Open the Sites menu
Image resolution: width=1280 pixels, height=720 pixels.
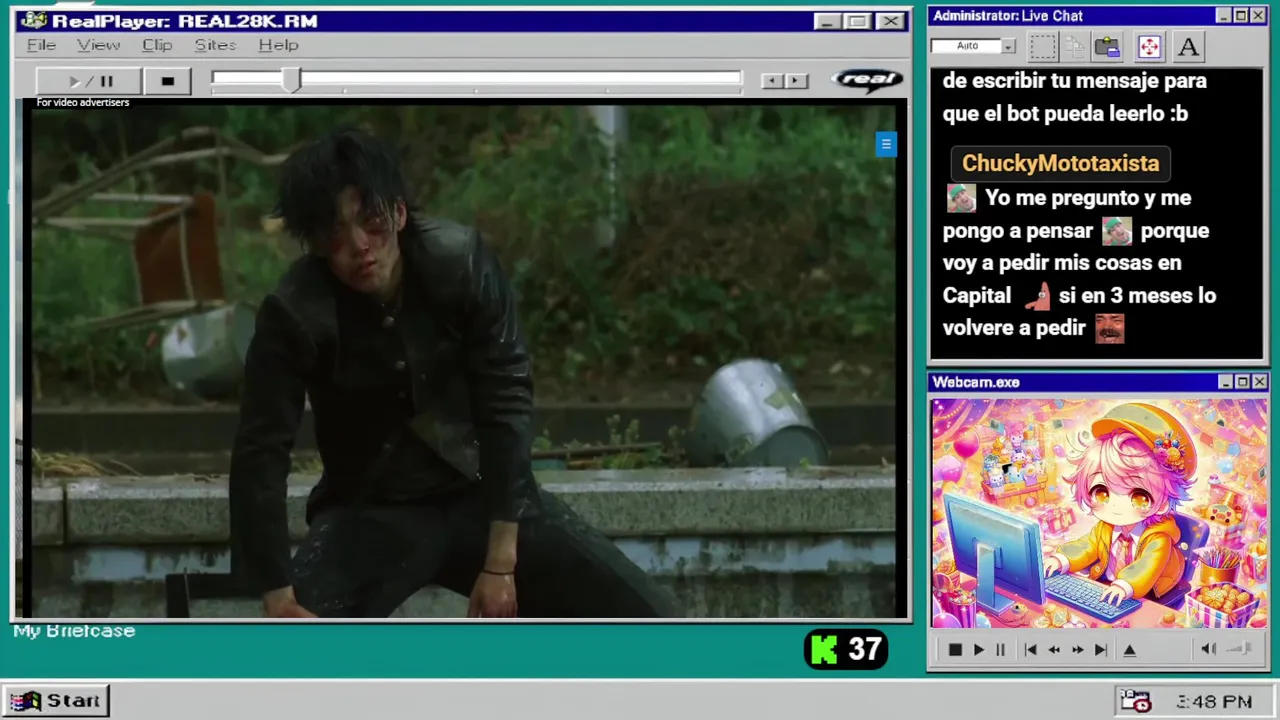point(215,45)
